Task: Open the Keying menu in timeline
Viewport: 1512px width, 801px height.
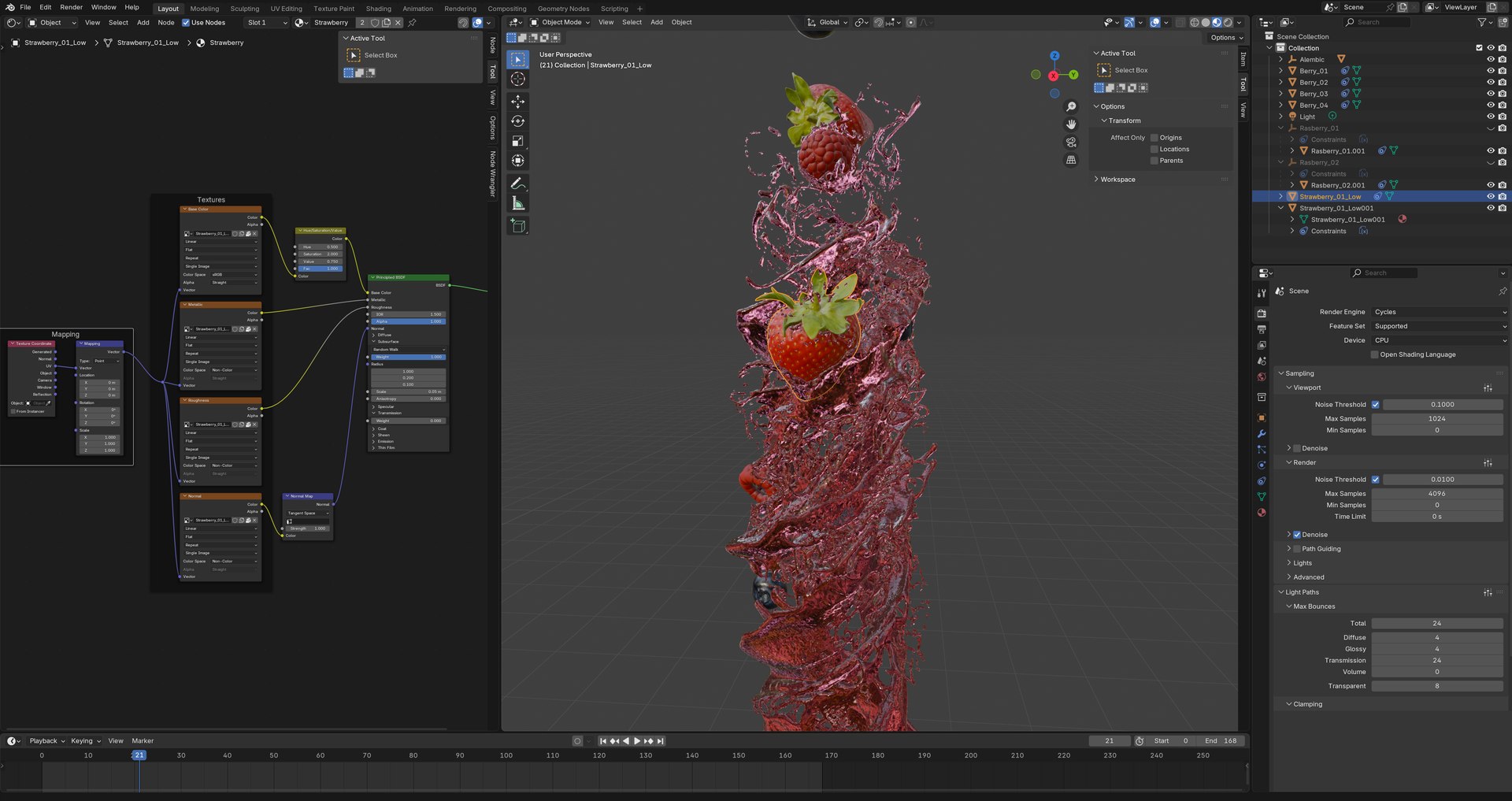Action: [86, 741]
